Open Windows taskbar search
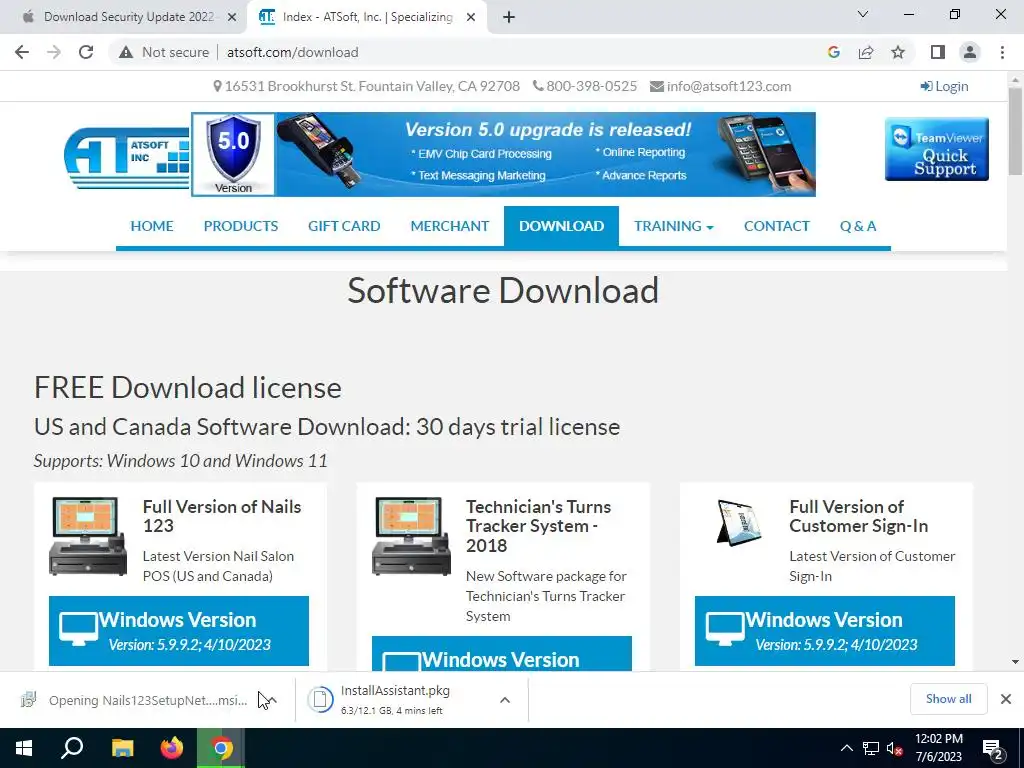 click(x=72, y=748)
